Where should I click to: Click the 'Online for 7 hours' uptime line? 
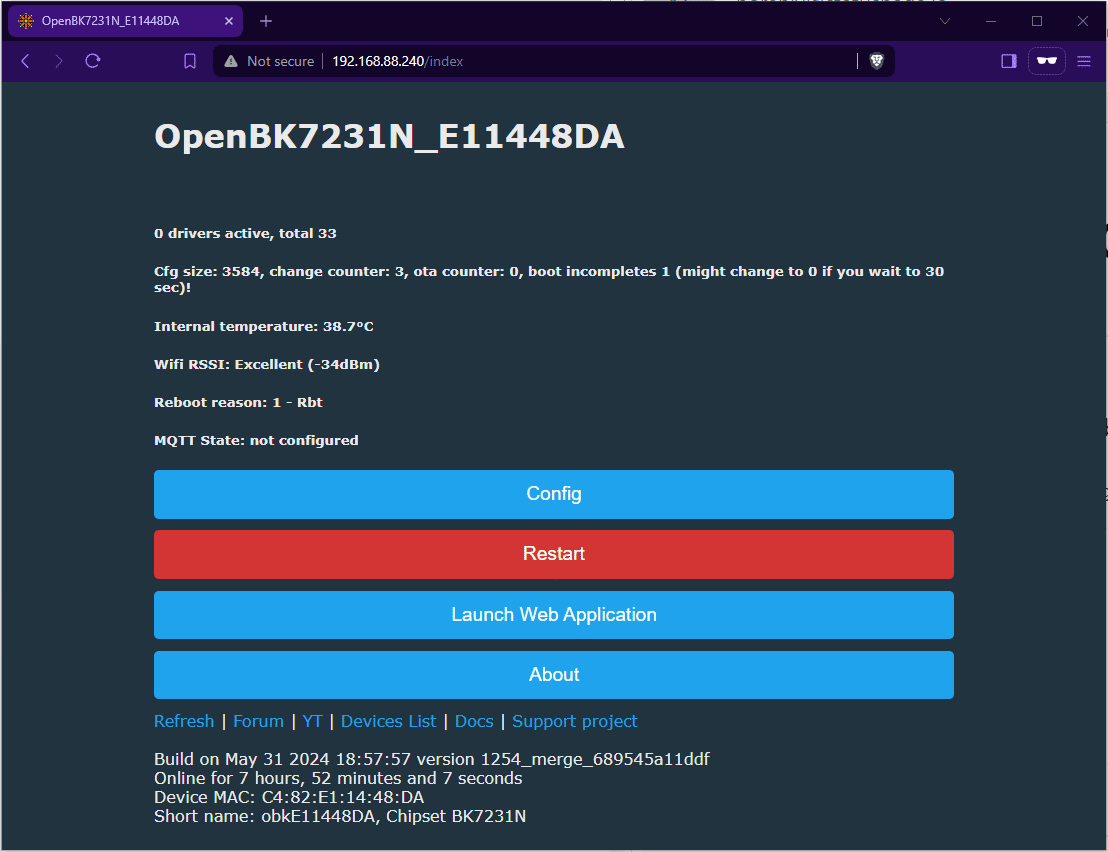point(338,779)
